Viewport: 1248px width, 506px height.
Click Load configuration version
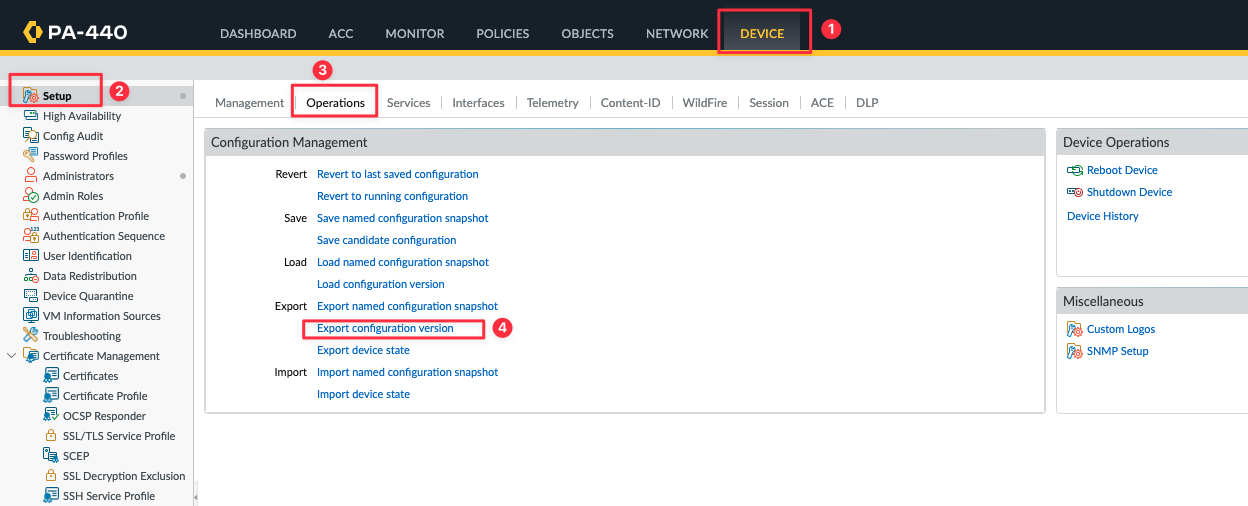[381, 284]
